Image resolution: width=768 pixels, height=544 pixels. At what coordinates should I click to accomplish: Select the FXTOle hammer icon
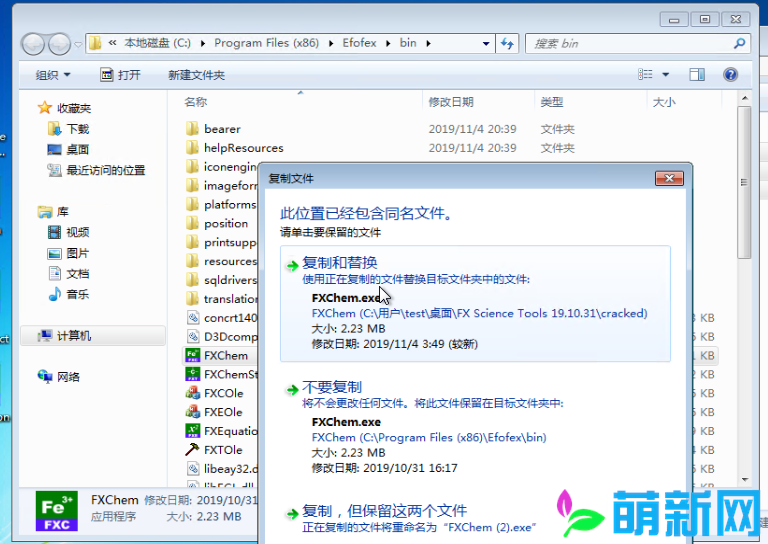[192, 449]
